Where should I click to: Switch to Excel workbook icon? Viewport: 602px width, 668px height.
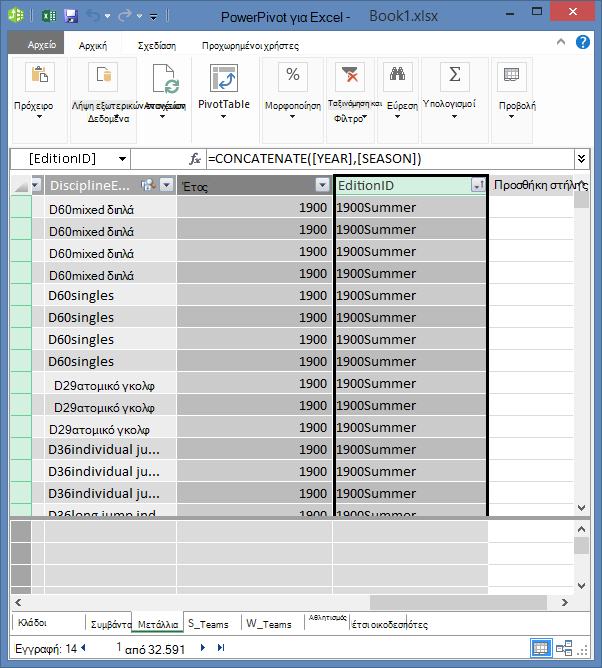49,16
